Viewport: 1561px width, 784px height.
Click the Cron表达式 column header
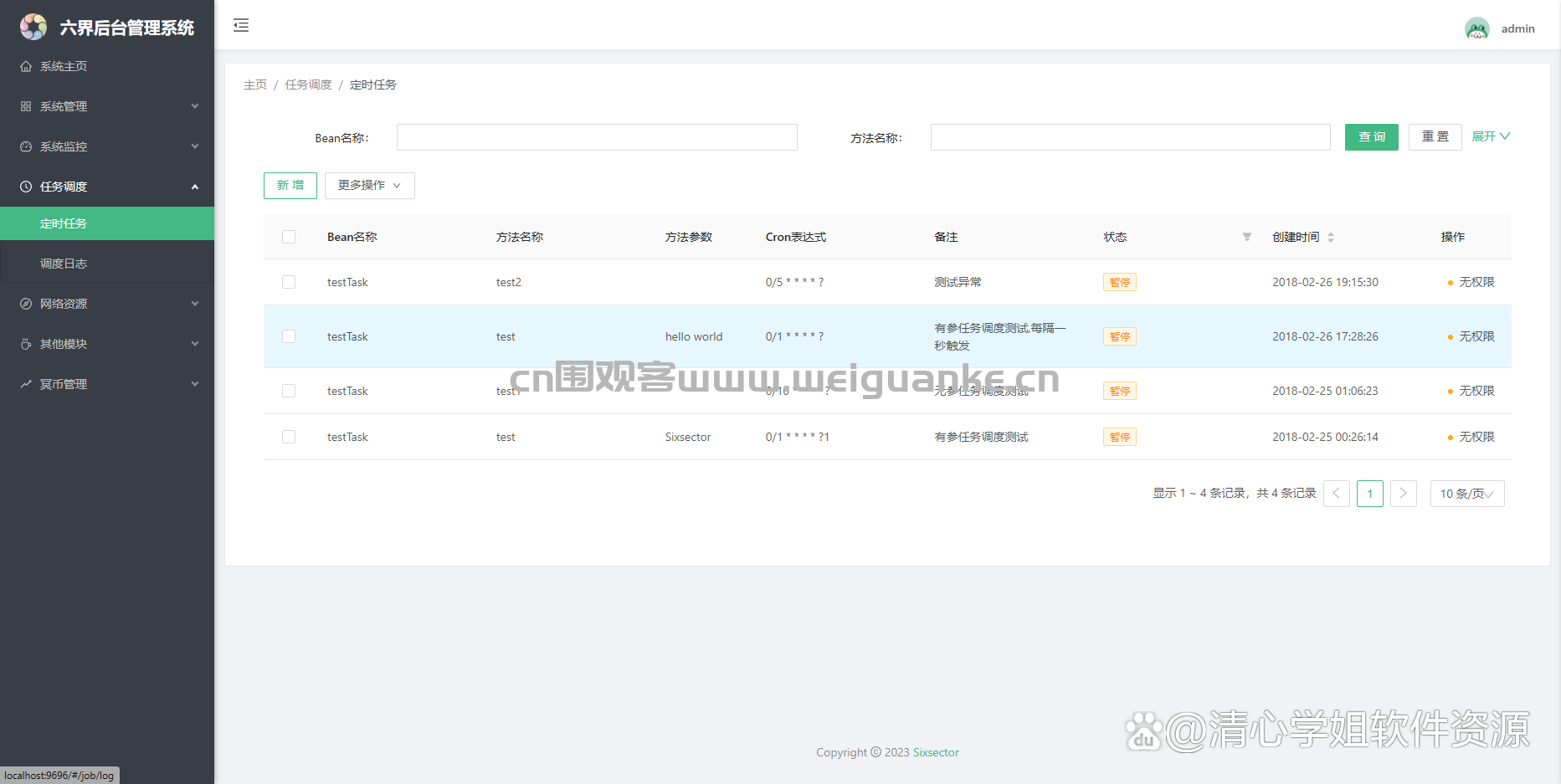tap(796, 237)
